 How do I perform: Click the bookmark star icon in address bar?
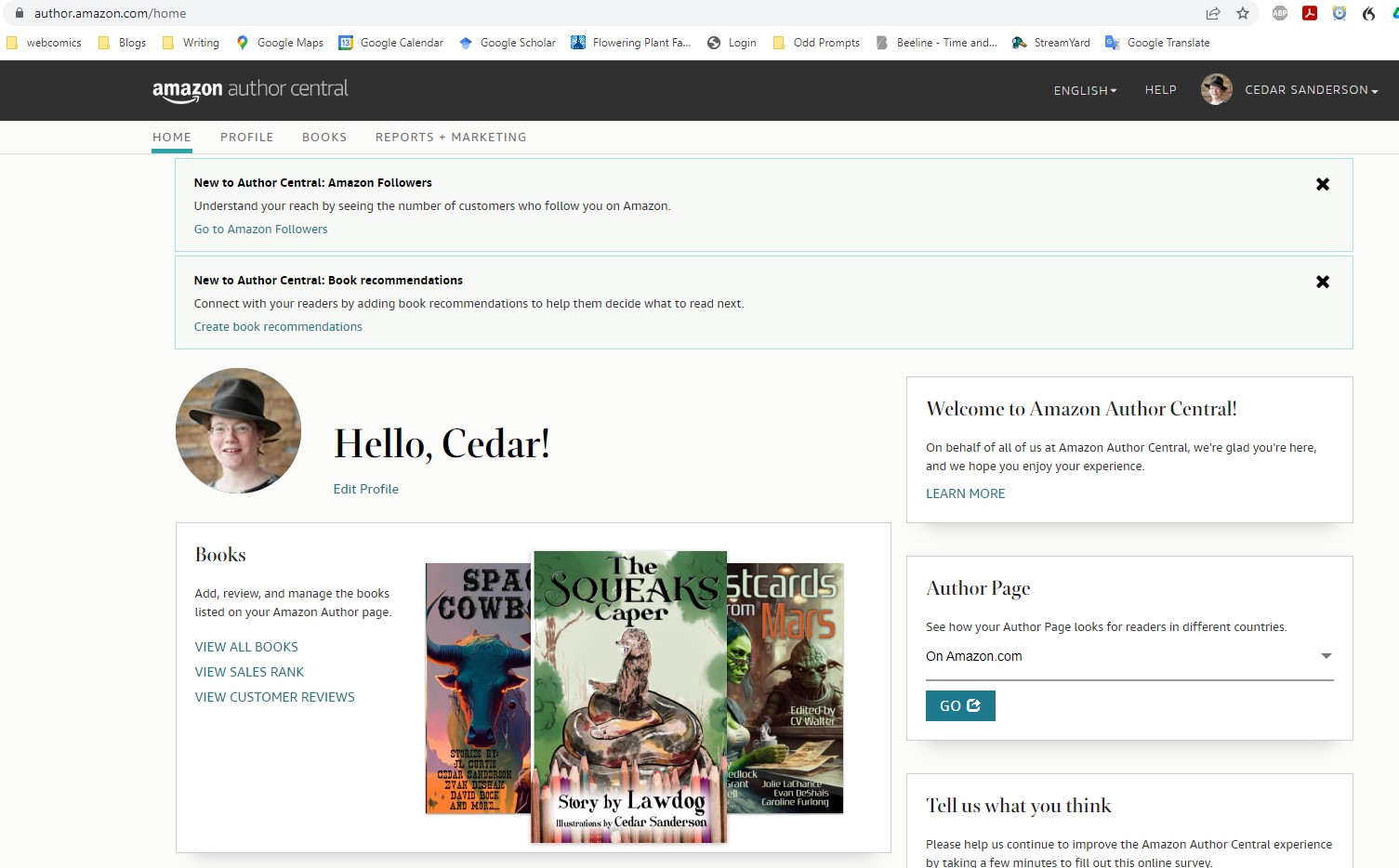tap(1243, 13)
